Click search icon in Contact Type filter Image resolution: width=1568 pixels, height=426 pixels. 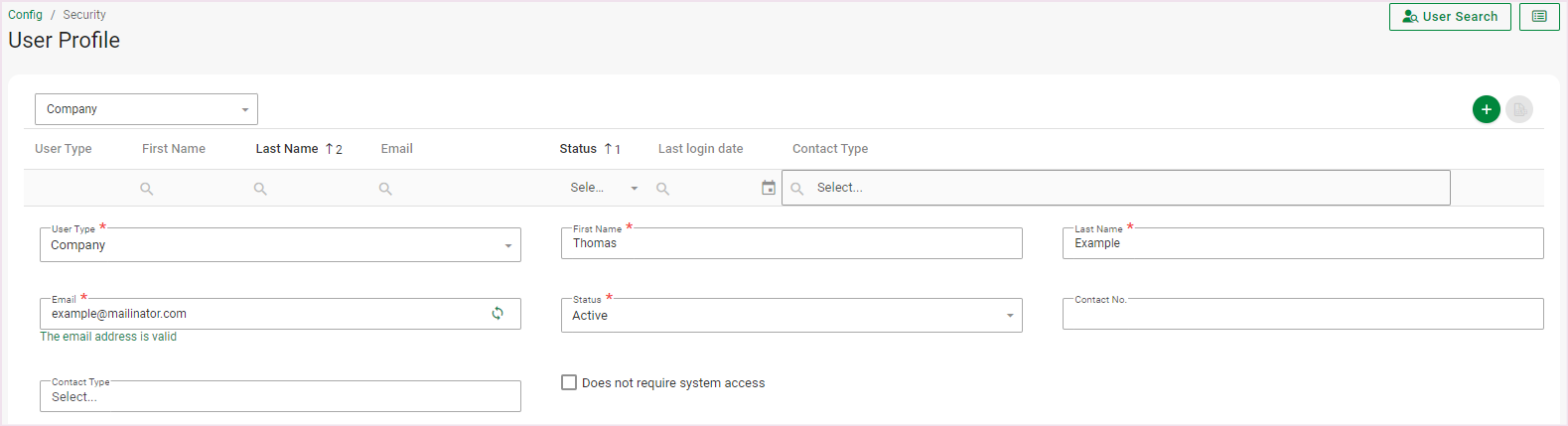[x=797, y=189]
